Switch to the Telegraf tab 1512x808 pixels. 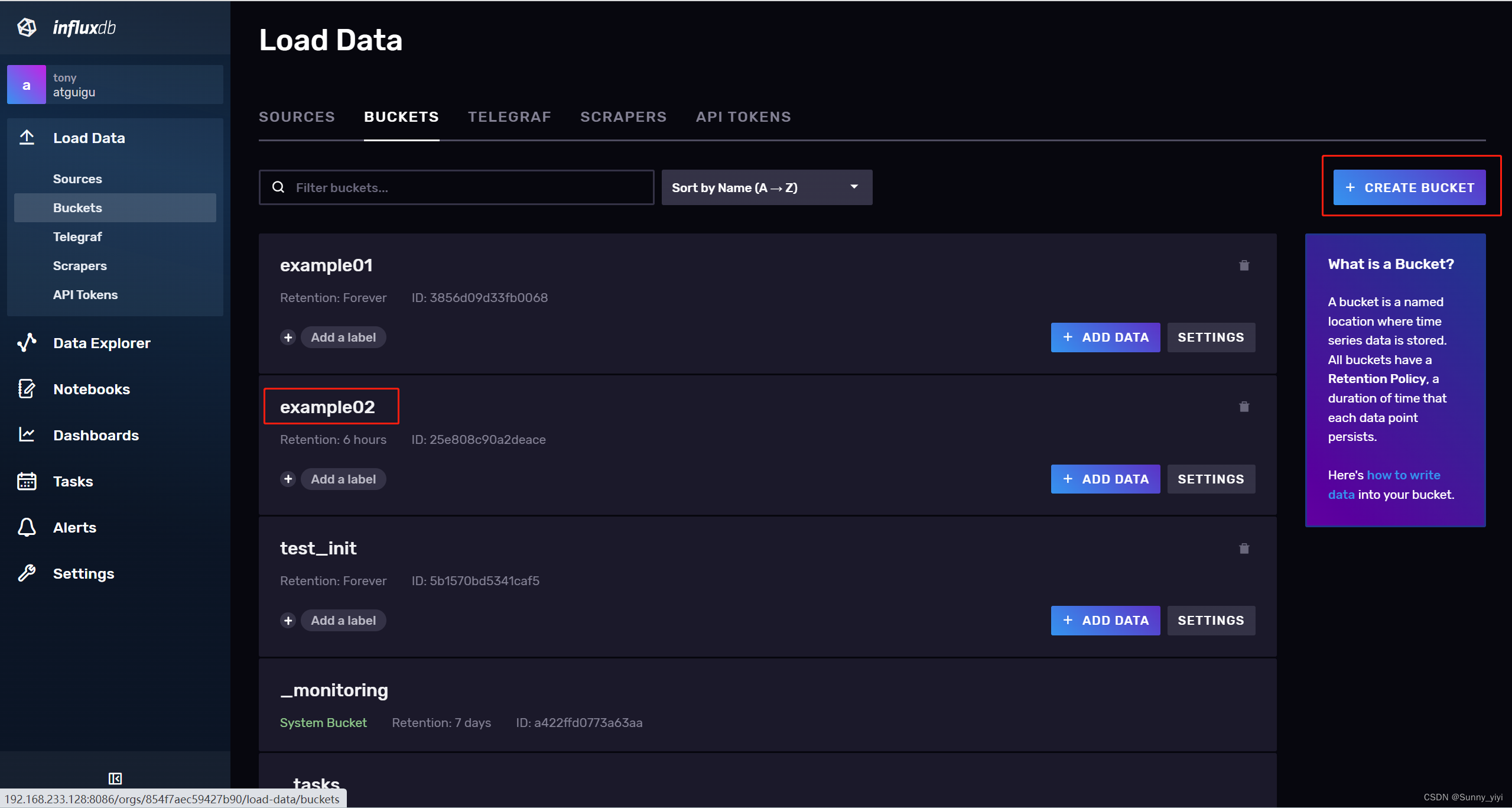click(x=509, y=117)
